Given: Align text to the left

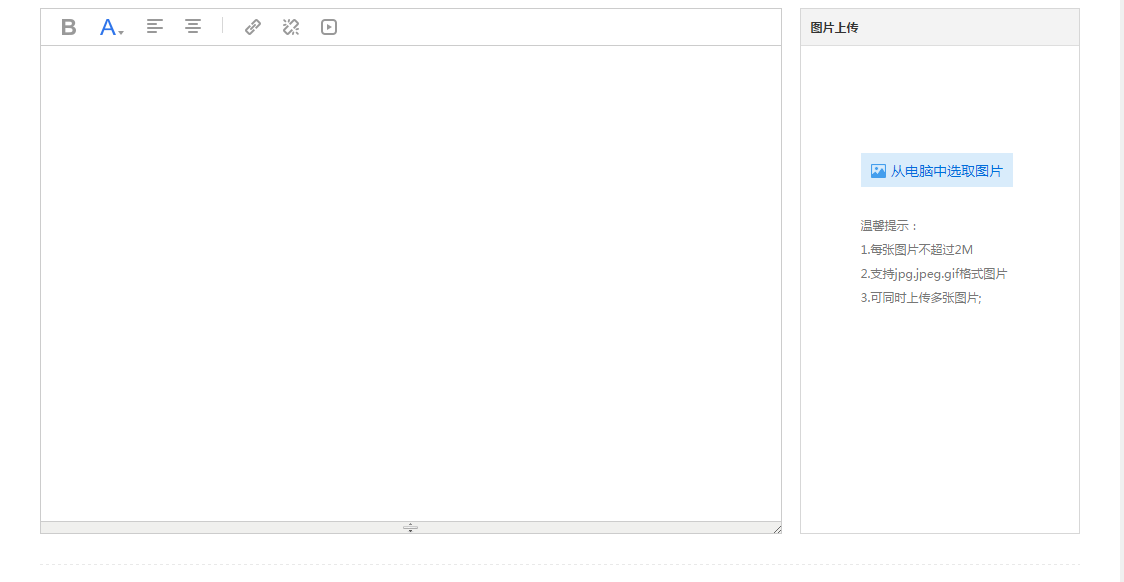Looking at the screenshot, I should coord(155,27).
